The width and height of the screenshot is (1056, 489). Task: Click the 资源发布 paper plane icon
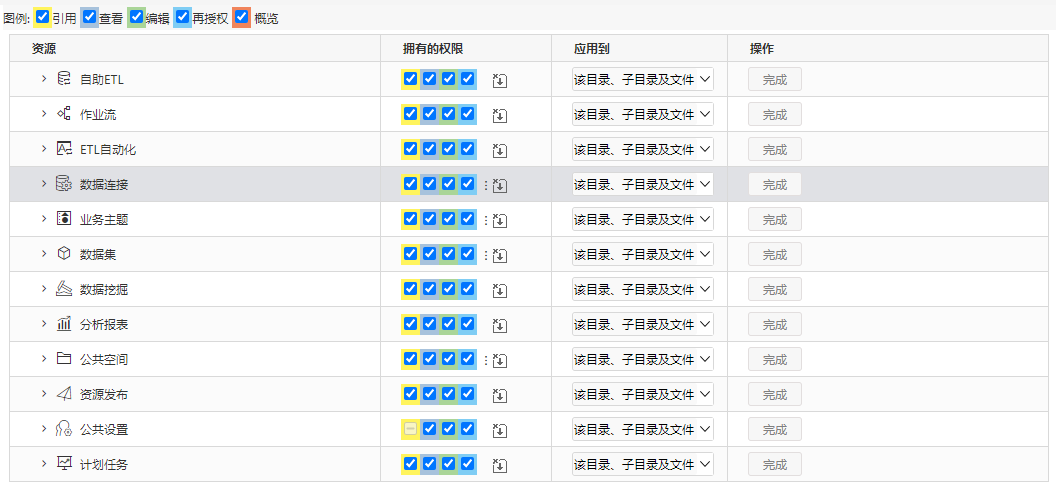tap(64, 394)
